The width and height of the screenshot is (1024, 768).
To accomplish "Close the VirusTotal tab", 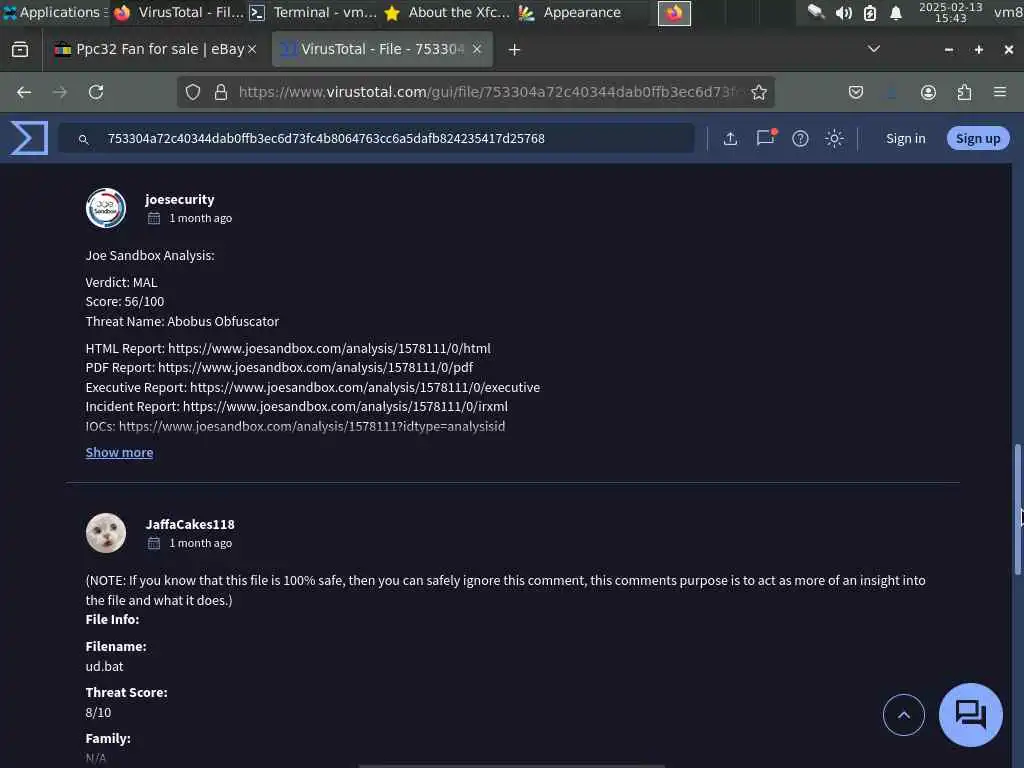I will coord(477,49).
